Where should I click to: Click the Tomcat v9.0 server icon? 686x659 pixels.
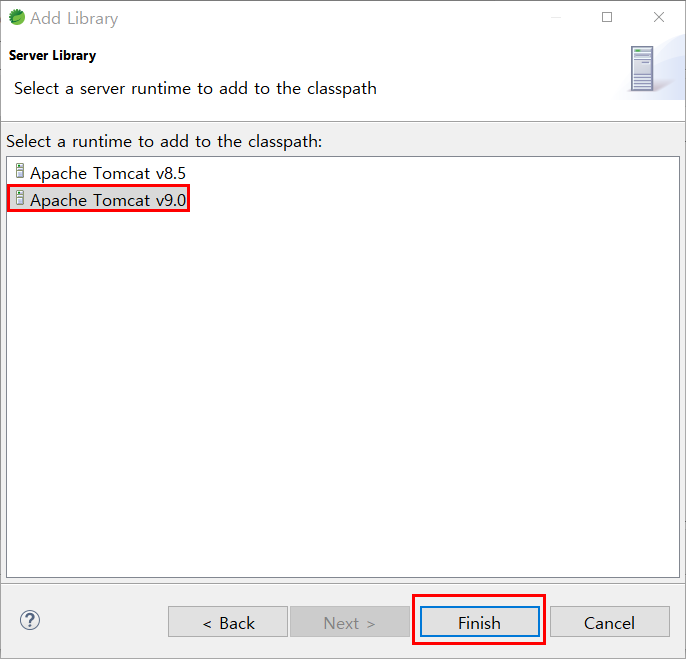point(20,198)
